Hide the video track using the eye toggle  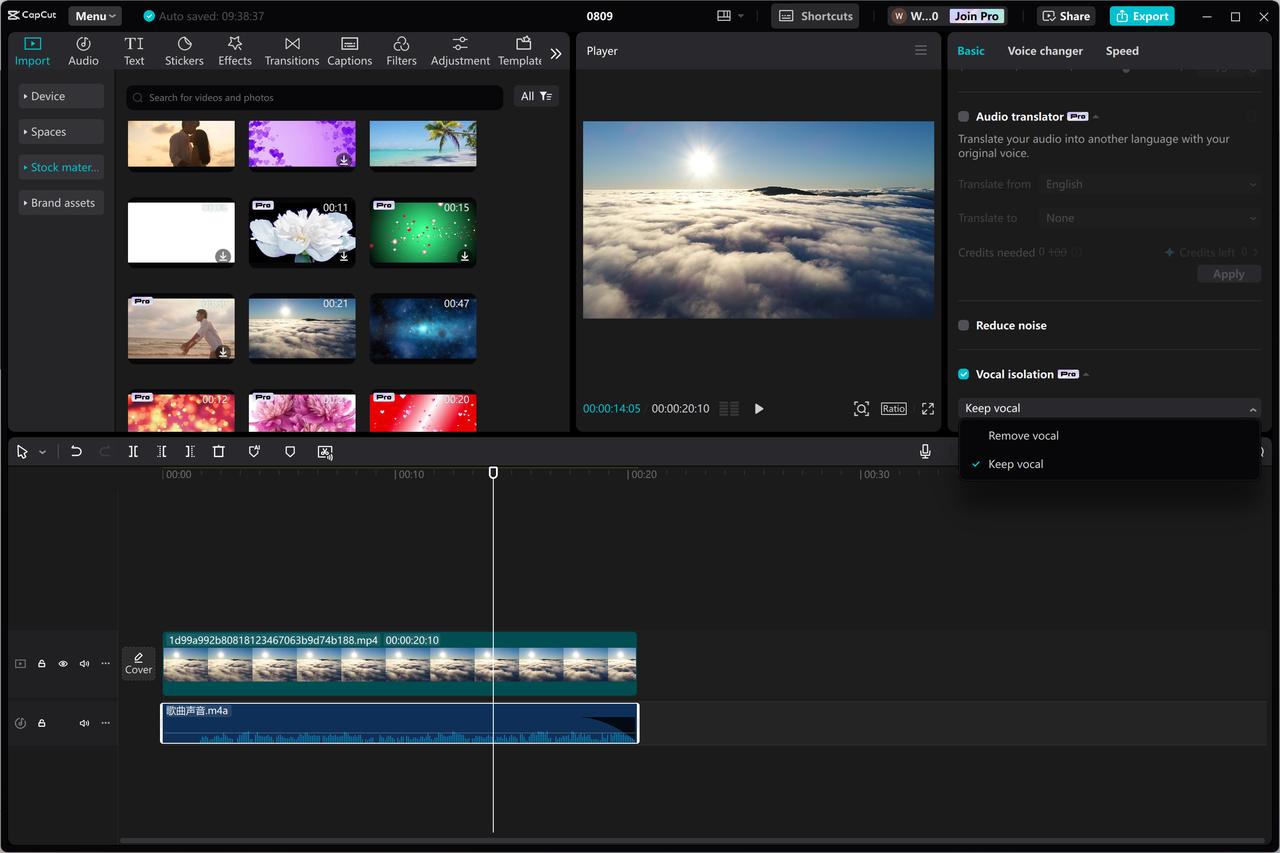click(62, 663)
